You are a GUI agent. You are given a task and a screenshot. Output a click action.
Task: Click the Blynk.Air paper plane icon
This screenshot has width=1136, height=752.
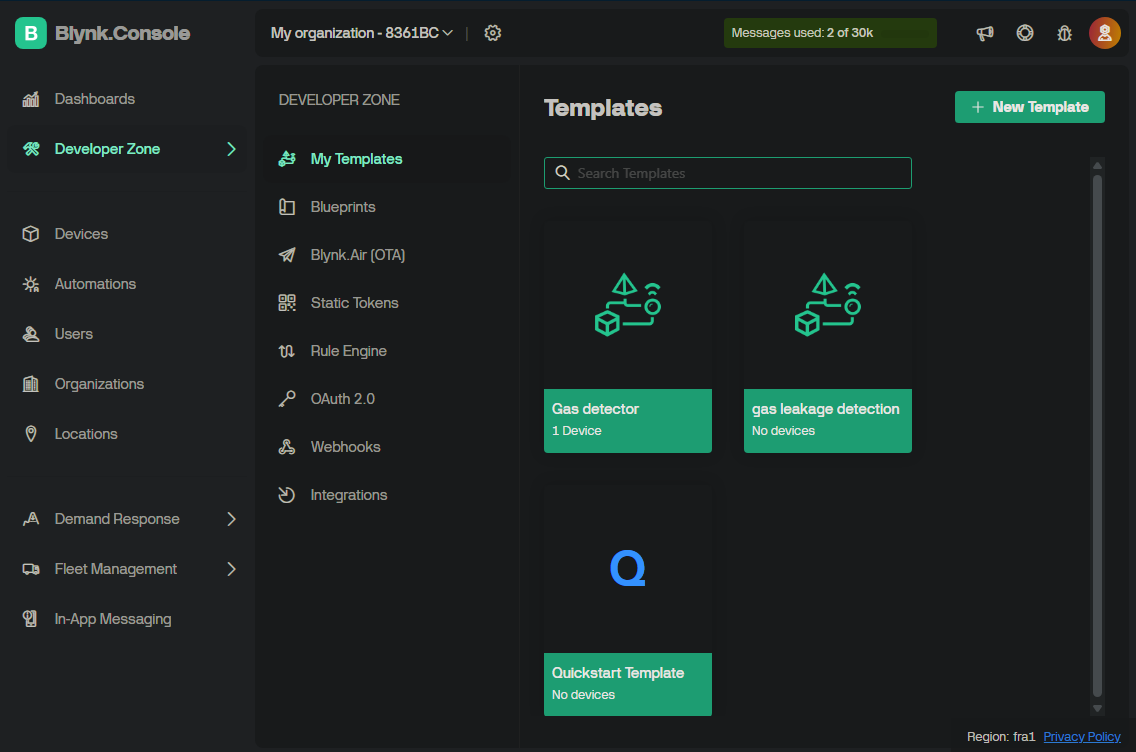[x=287, y=255]
